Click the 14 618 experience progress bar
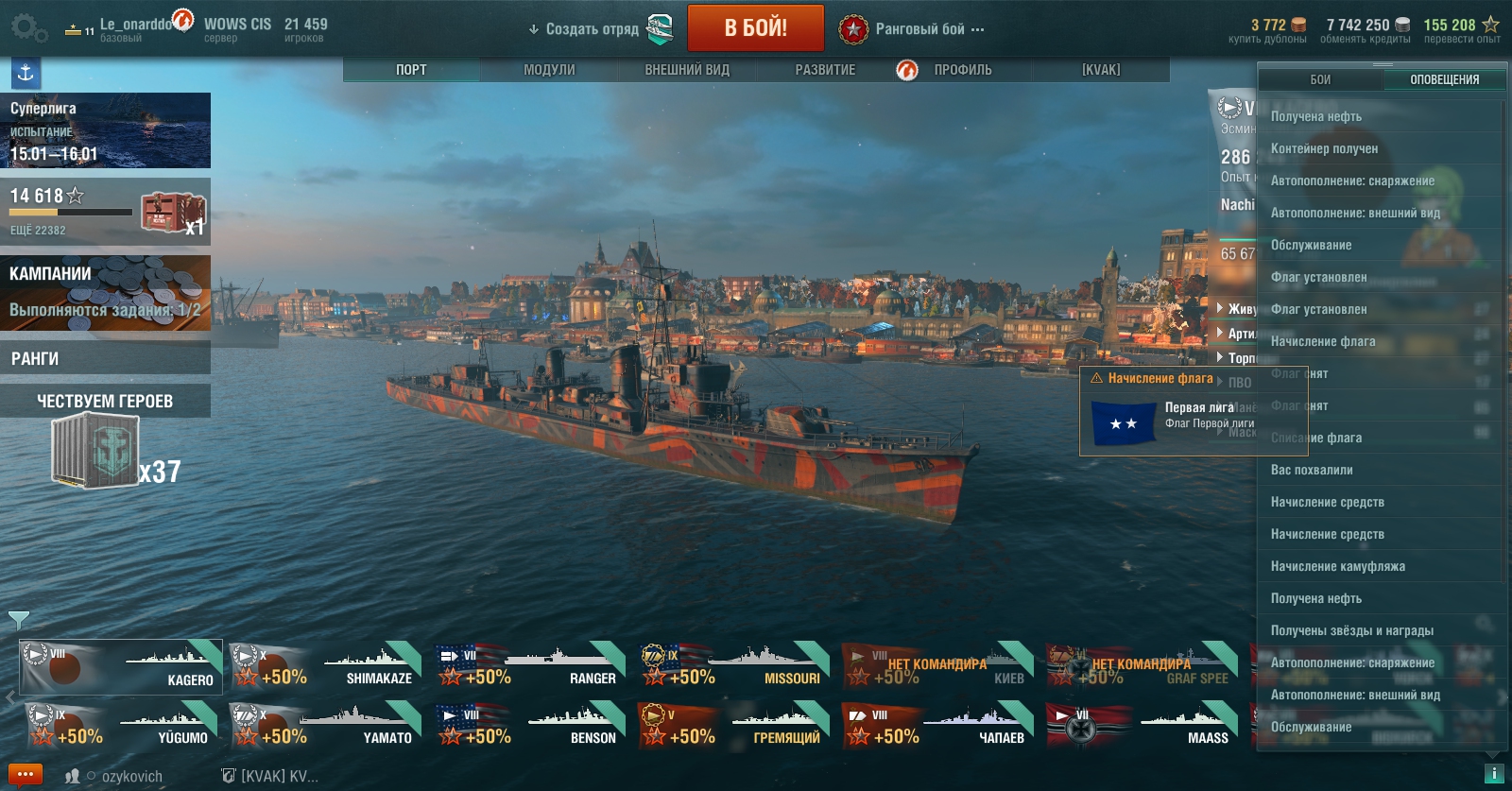The height and width of the screenshot is (791, 1512). tap(71, 212)
